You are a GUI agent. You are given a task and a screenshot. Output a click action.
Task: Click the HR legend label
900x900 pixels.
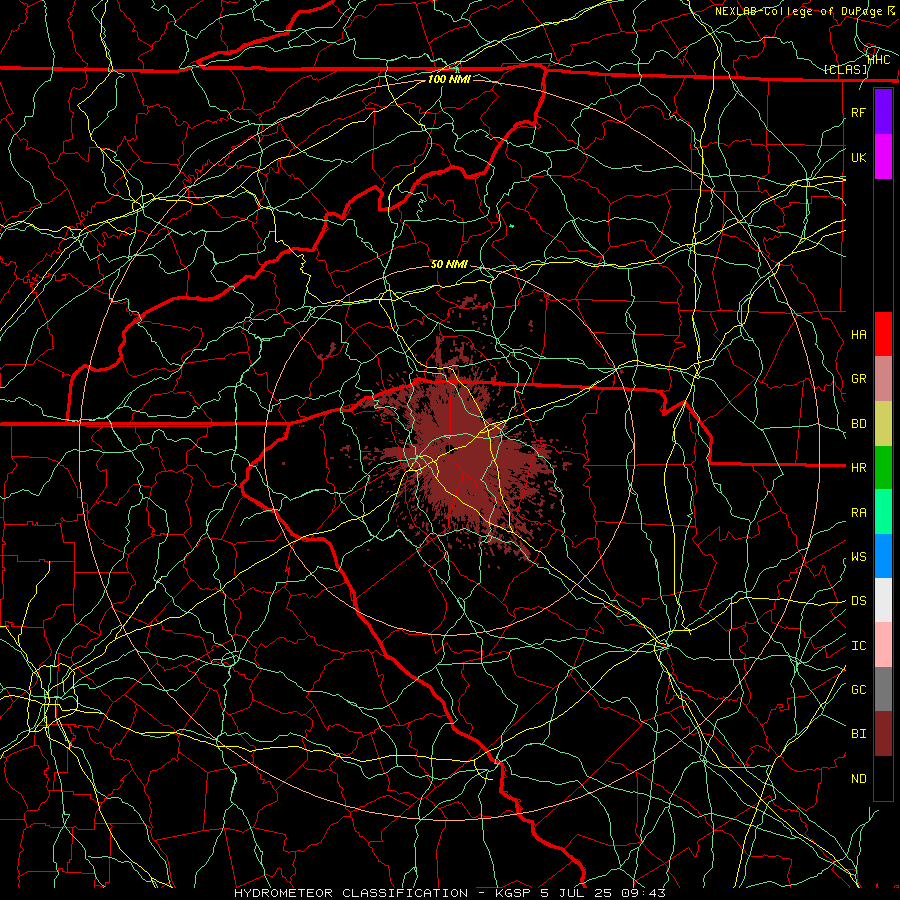pos(858,468)
